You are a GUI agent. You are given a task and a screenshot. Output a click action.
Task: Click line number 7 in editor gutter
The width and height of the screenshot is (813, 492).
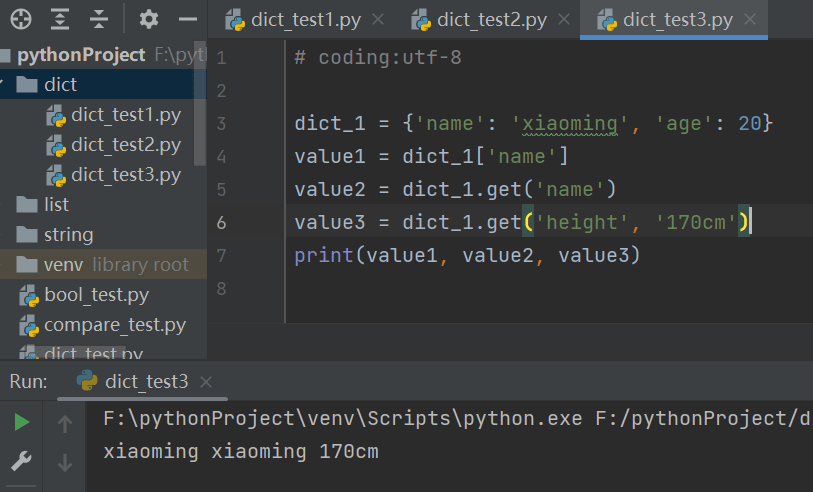221,255
